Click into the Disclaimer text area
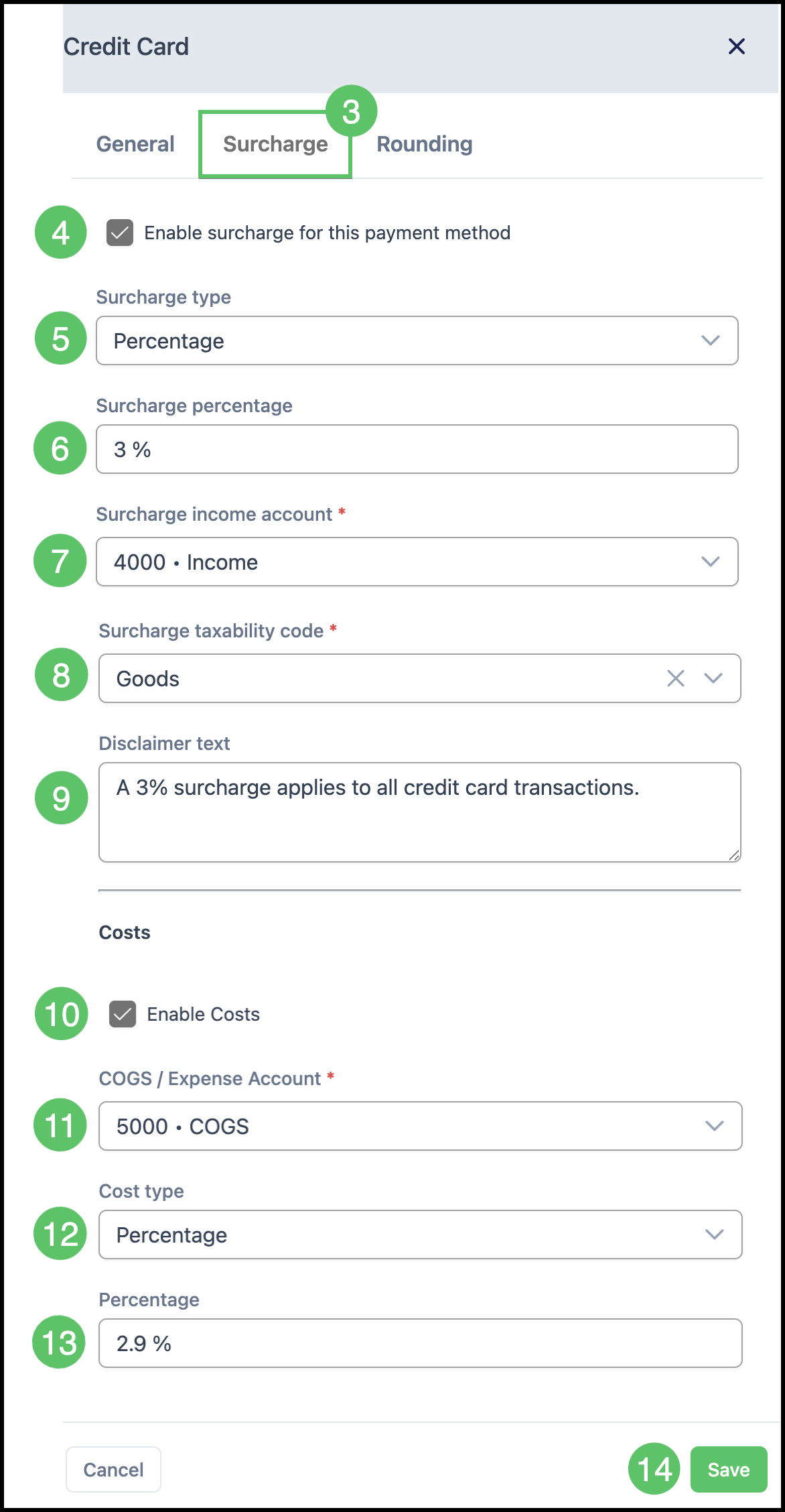 click(x=420, y=812)
